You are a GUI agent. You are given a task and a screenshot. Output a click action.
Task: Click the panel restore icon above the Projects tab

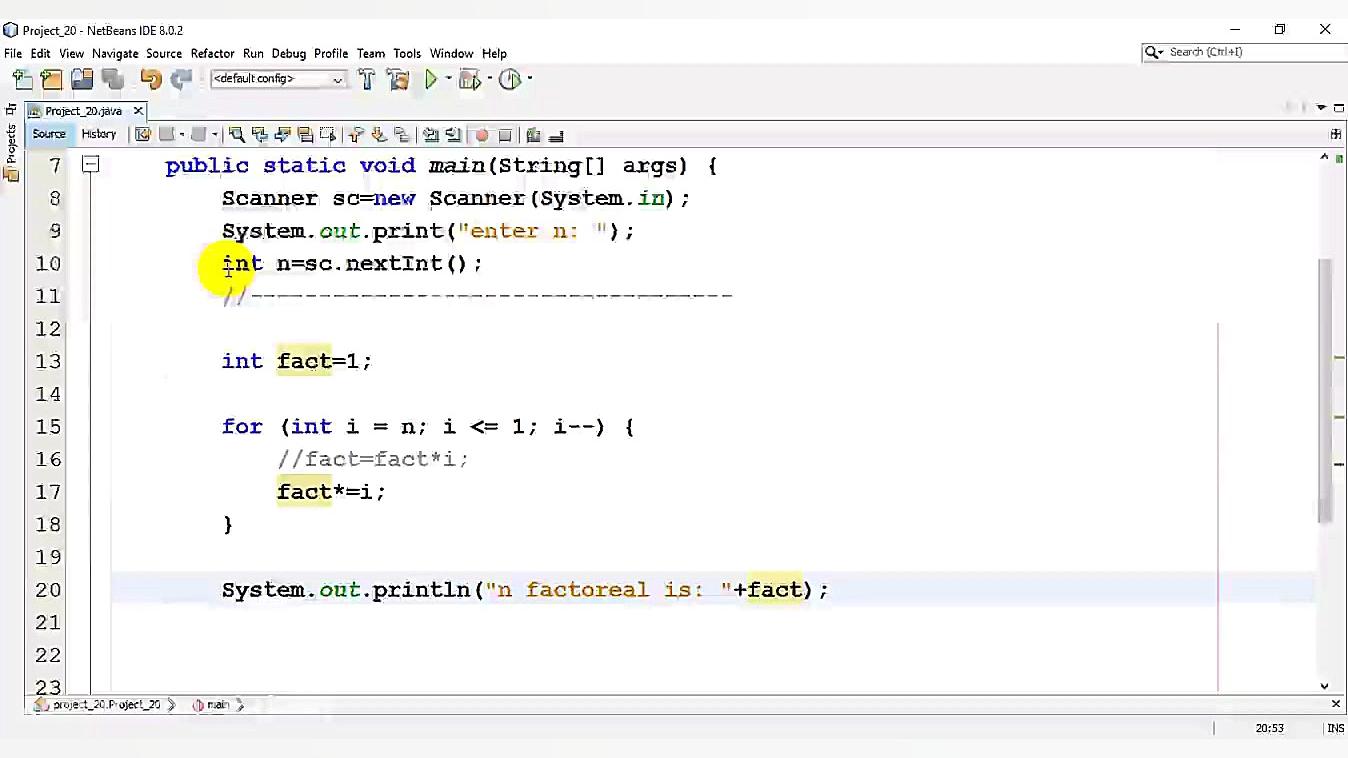click(x=11, y=109)
